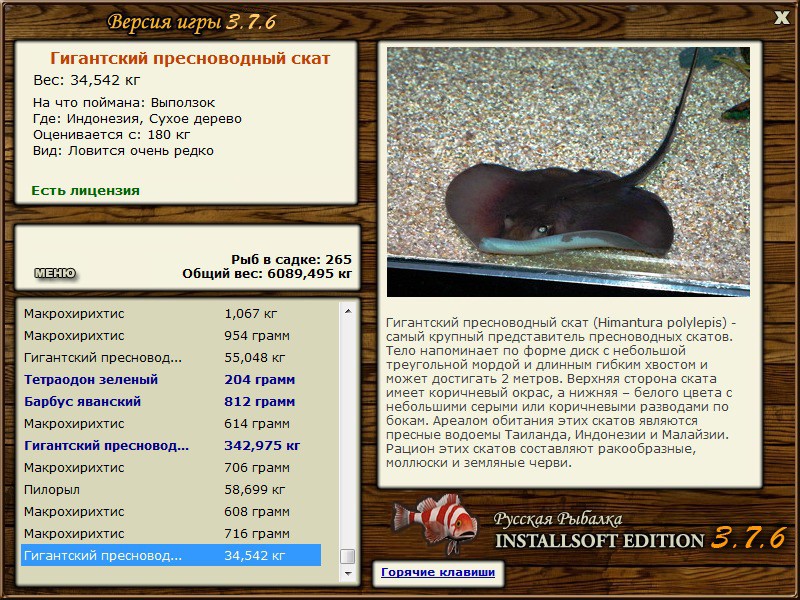
Task: Click Оценивается с: 180 кг line
Action: (x=111, y=135)
